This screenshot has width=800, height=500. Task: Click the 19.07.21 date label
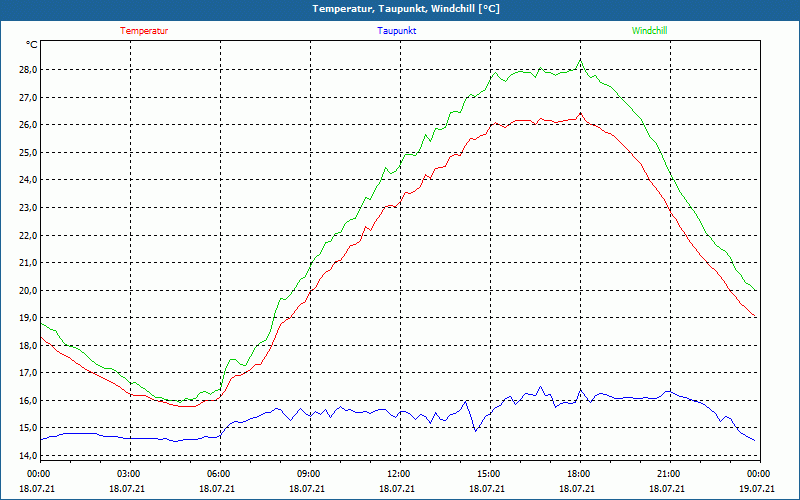point(757,488)
